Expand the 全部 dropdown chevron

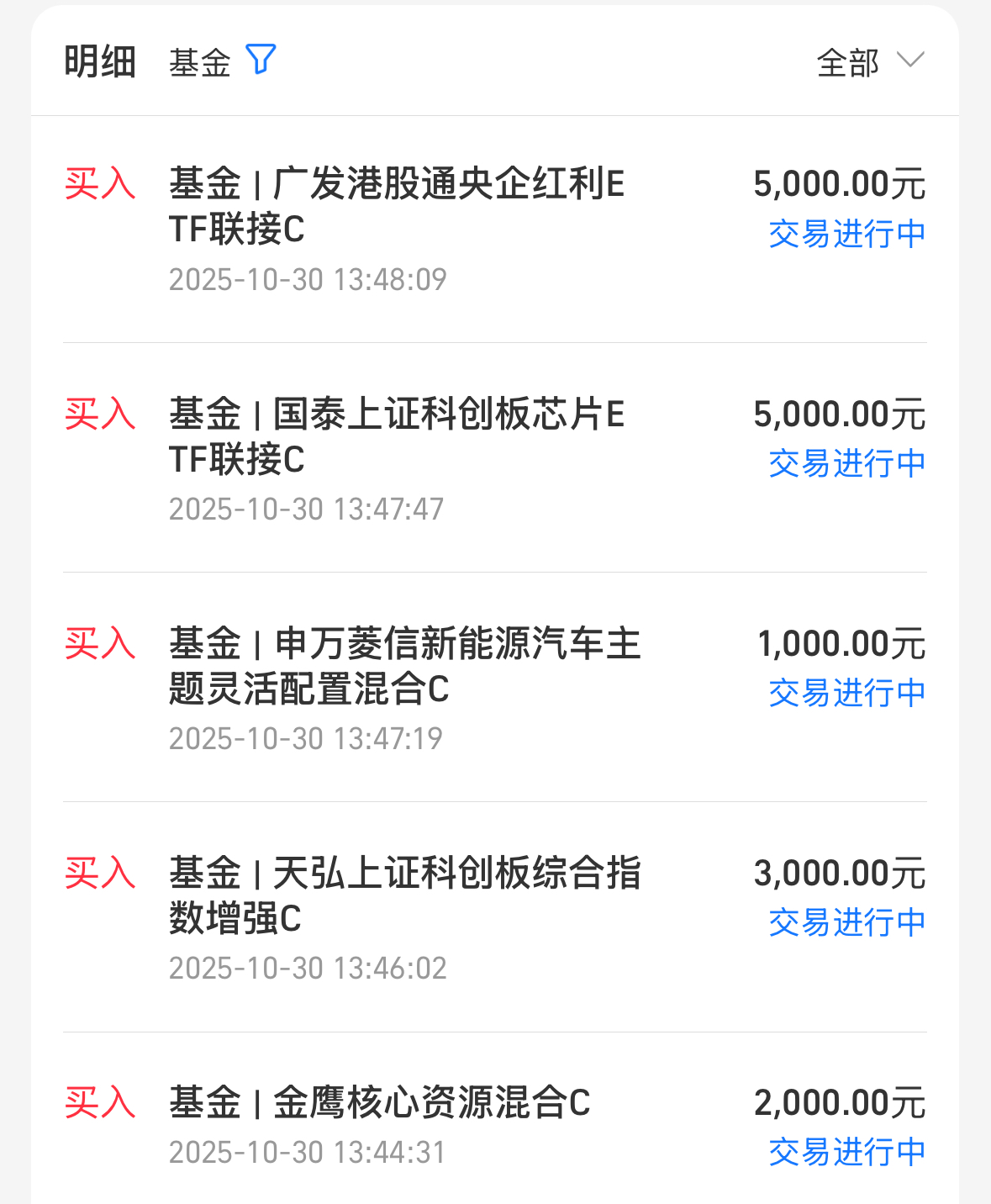pos(910,60)
